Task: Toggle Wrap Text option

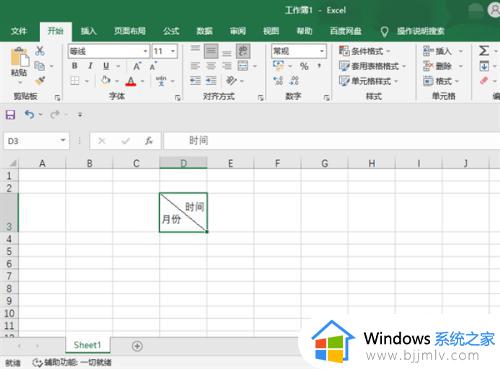Action: click(243, 51)
